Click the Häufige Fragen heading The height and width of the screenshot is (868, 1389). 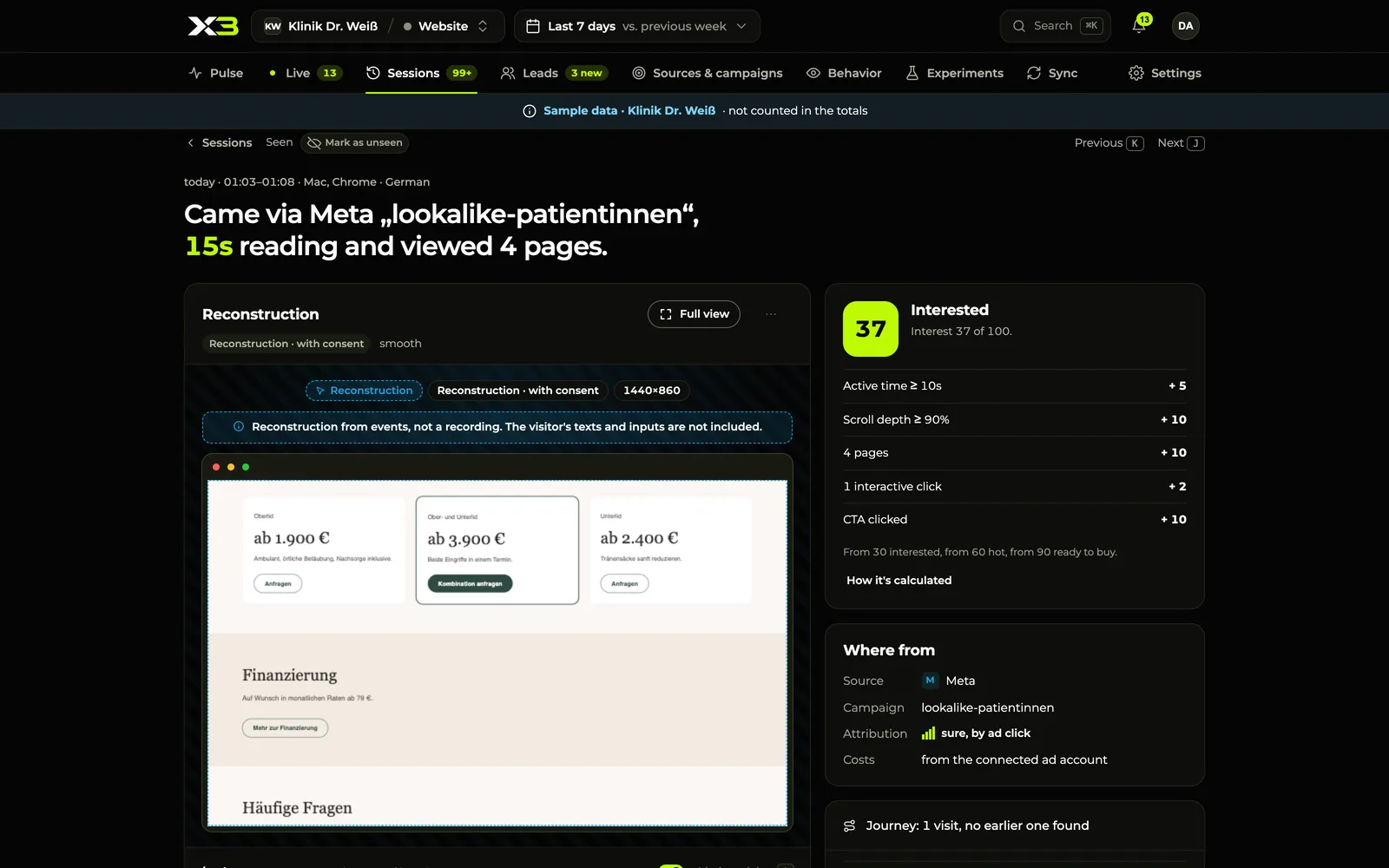pyautogui.click(x=297, y=808)
